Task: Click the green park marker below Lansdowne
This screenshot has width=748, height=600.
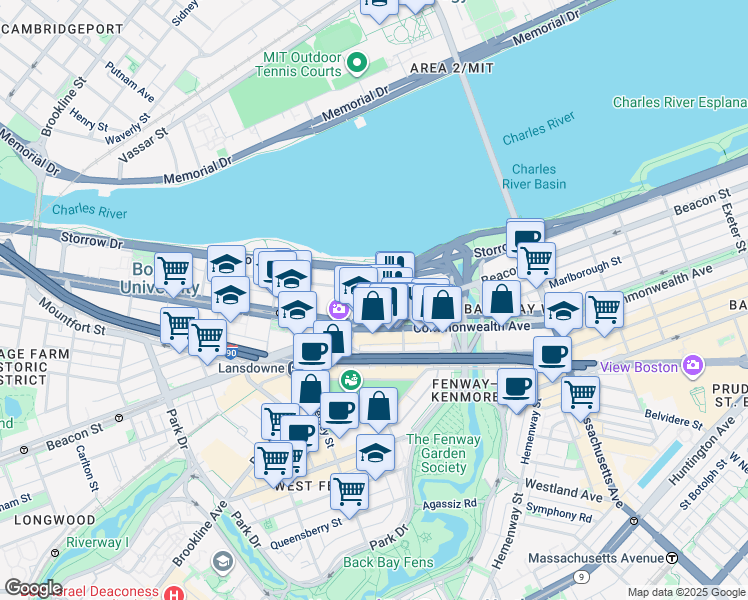Action: (x=351, y=380)
